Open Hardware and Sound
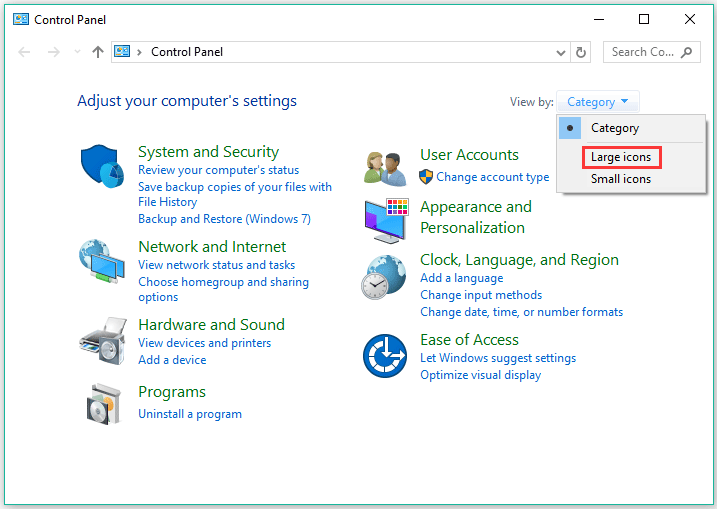 (212, 324)
